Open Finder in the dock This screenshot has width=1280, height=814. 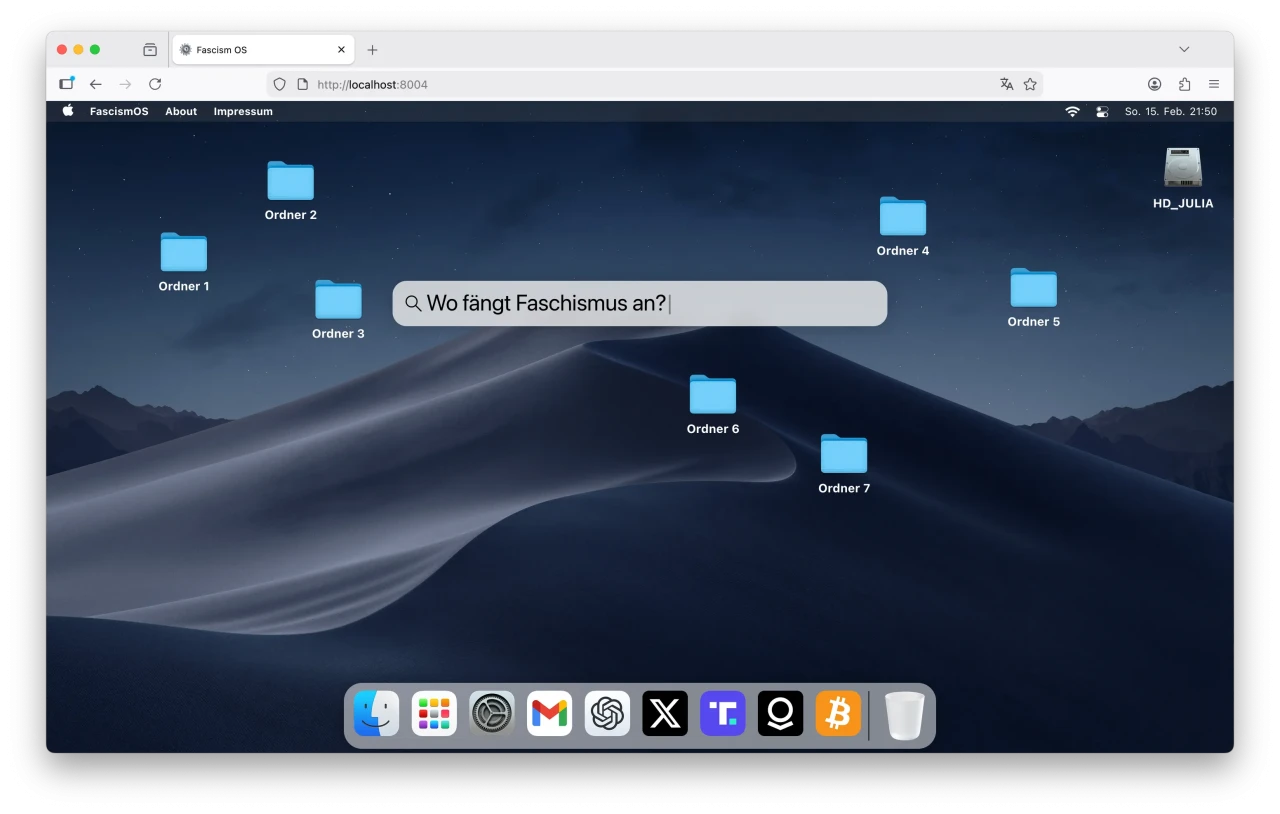pos(377,714)
